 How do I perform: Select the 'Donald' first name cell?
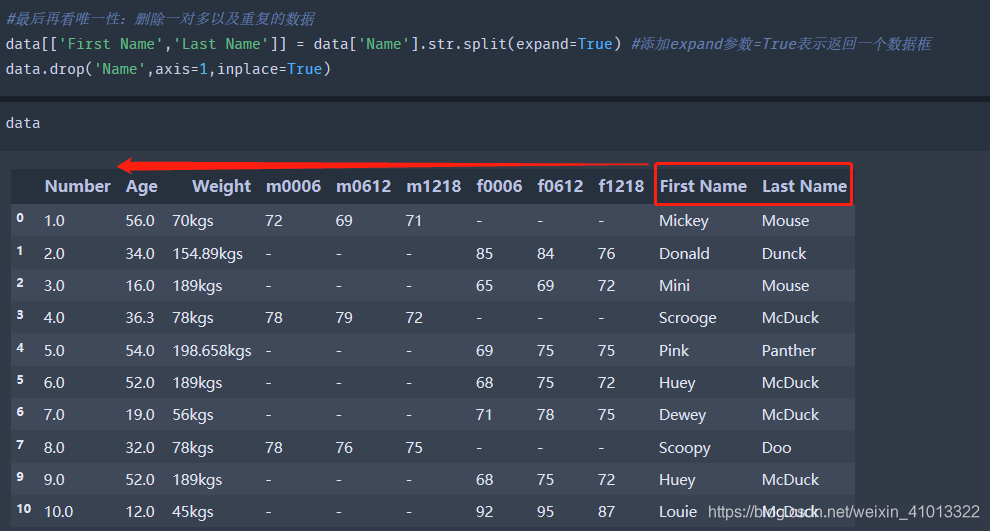coord(684,254)
